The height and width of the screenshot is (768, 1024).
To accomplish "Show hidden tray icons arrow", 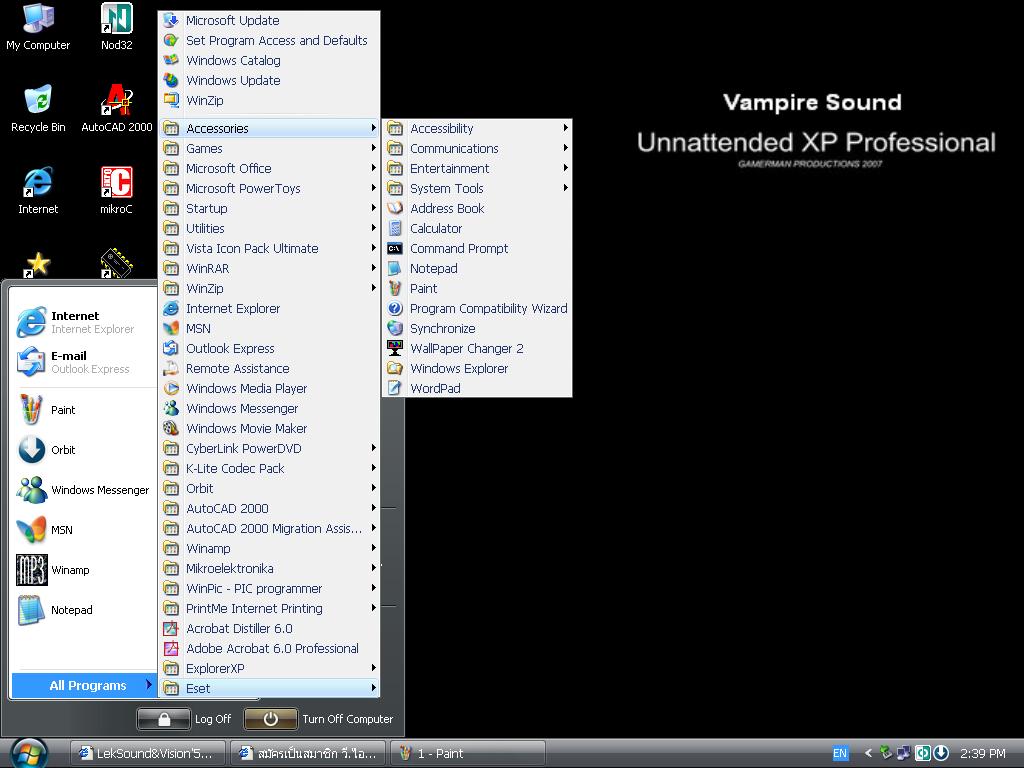I will pyautogui.click(x=868, y=753).
